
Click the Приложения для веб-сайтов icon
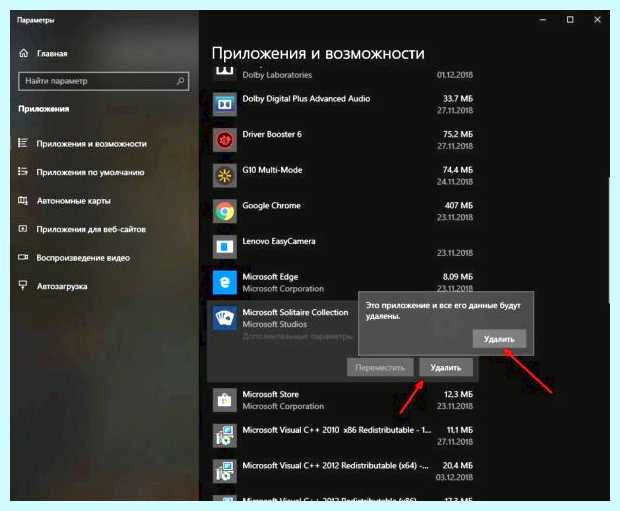(23, 229)
